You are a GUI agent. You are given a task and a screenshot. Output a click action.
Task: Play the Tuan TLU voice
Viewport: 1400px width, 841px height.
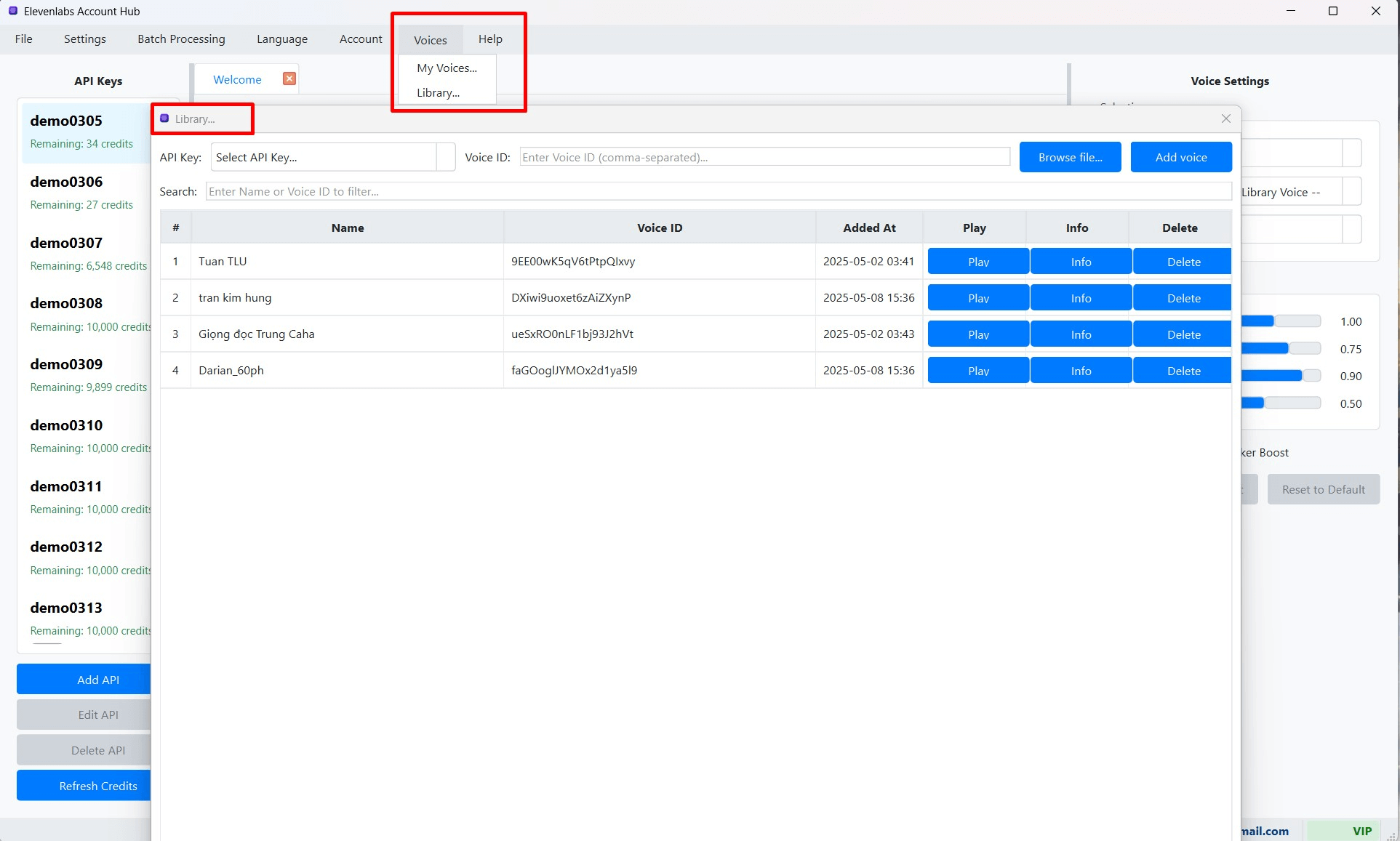(978, 262)
